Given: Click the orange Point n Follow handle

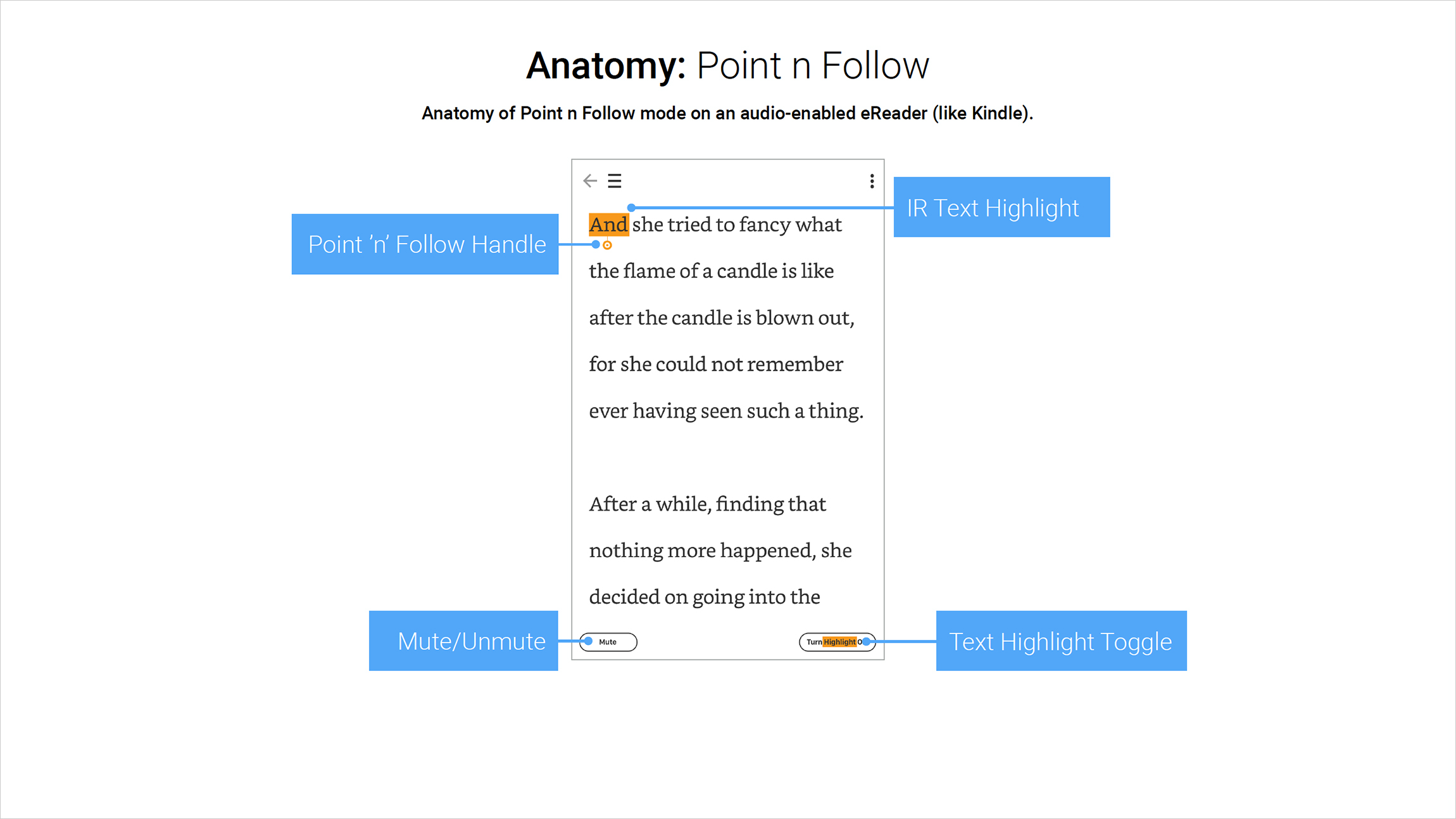Looking at the screenshot, I should (x=607, y=246).
